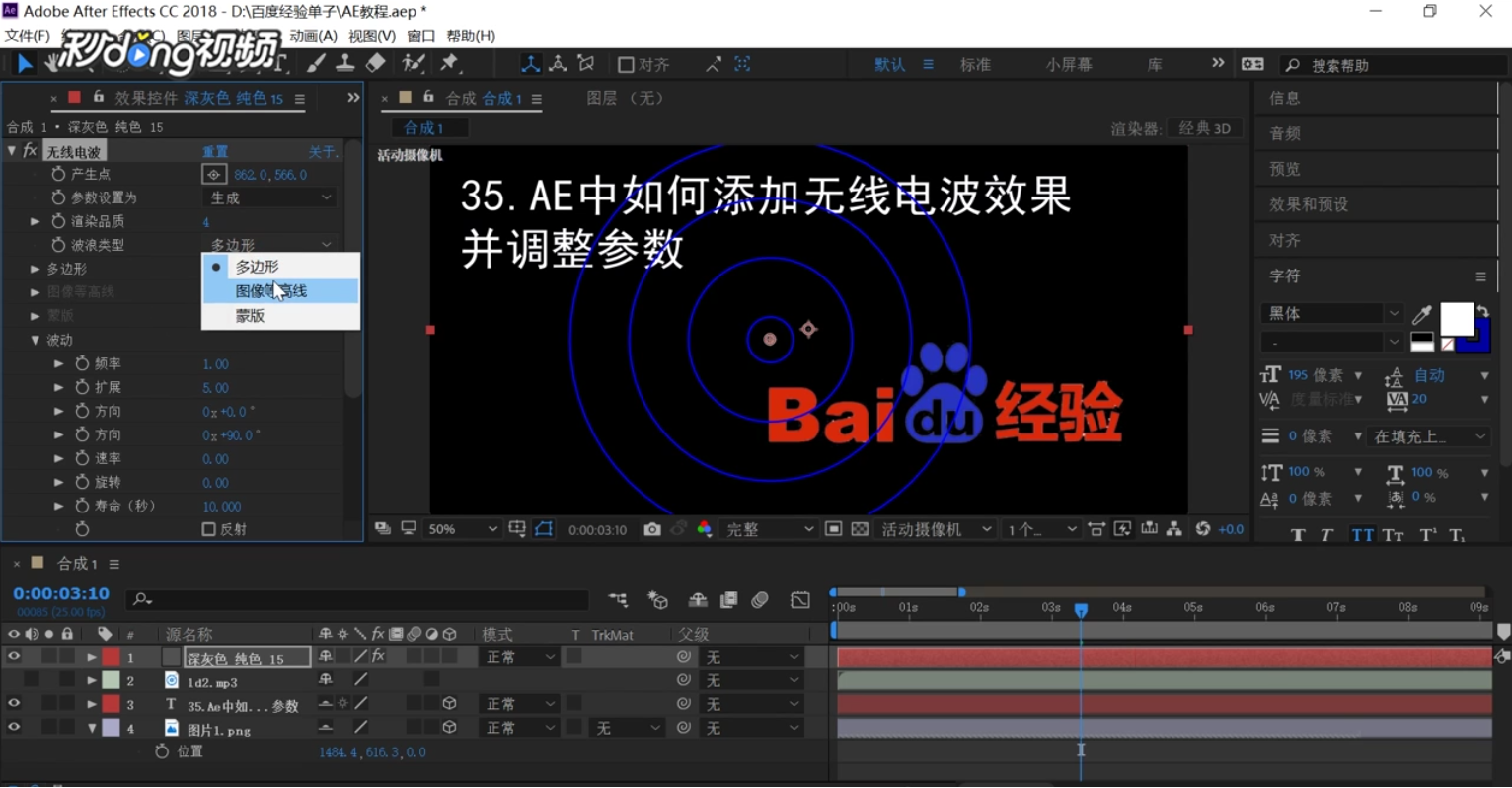Choose 蒙版 from the dropdown list
The height and width of the screenshot is (788, 1512).
[x=280, y=315]
